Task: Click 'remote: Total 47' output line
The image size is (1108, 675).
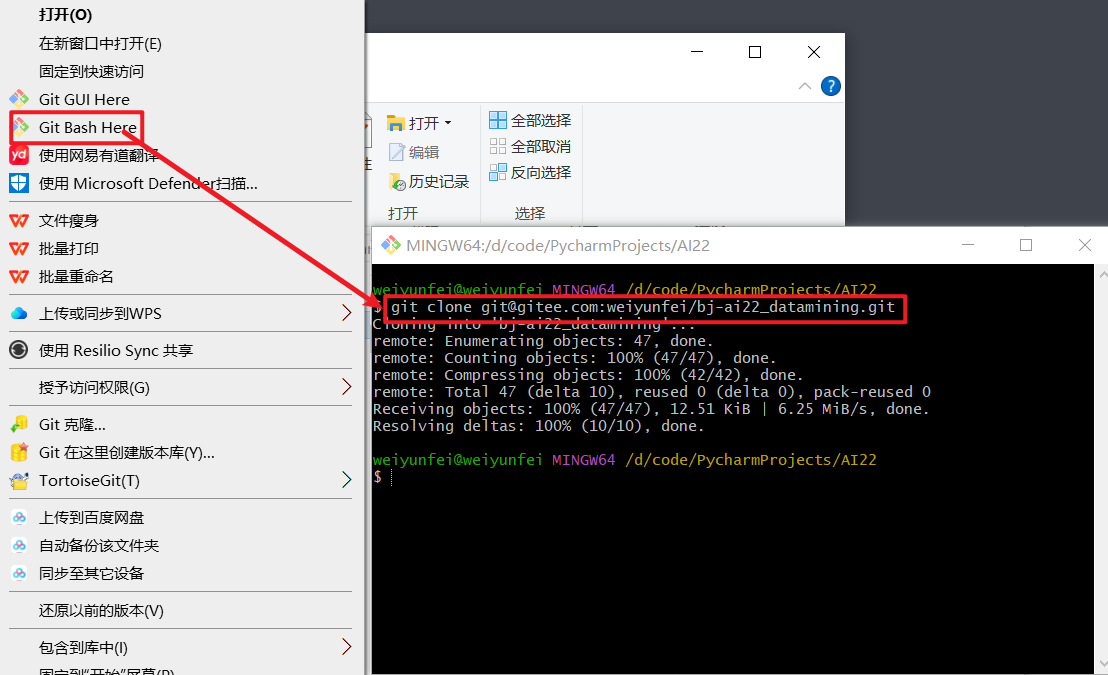Action: click(x=652, y=392)
